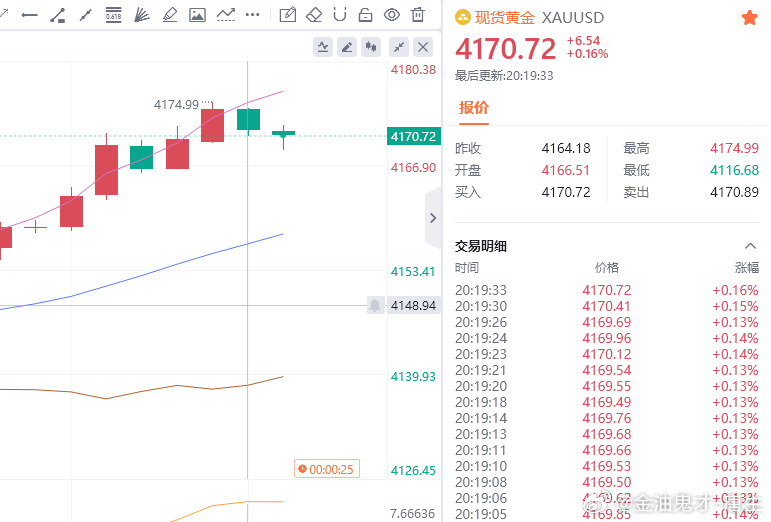Click the 4174.99 high label on chart
771x522 pixels.
pos(176,105)
